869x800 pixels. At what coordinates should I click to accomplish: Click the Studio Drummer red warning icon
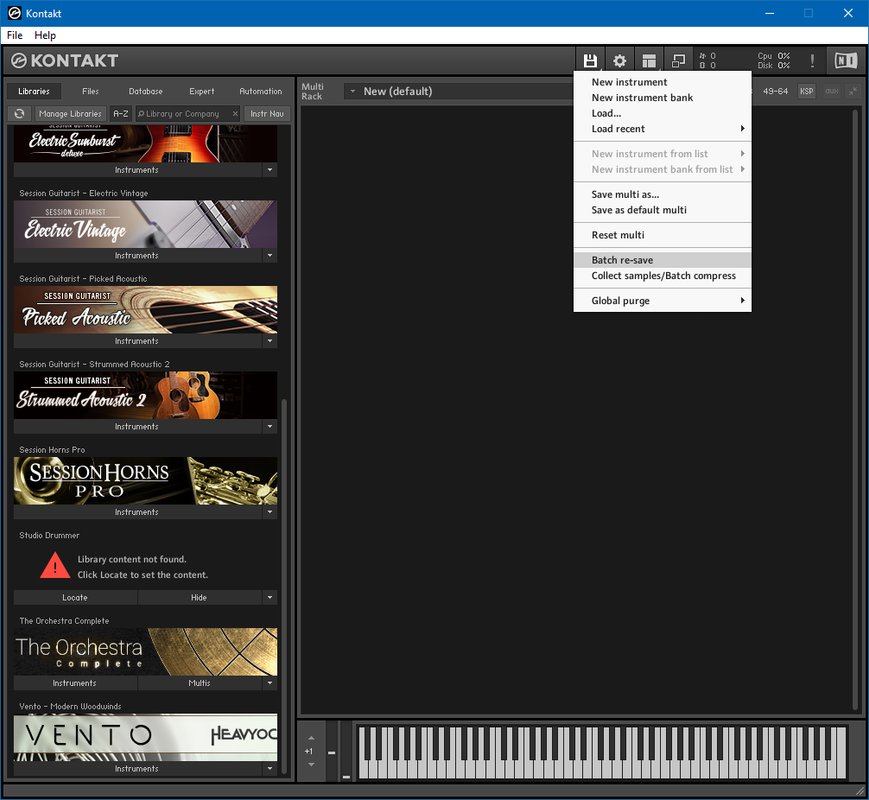[x=55, y=566]
